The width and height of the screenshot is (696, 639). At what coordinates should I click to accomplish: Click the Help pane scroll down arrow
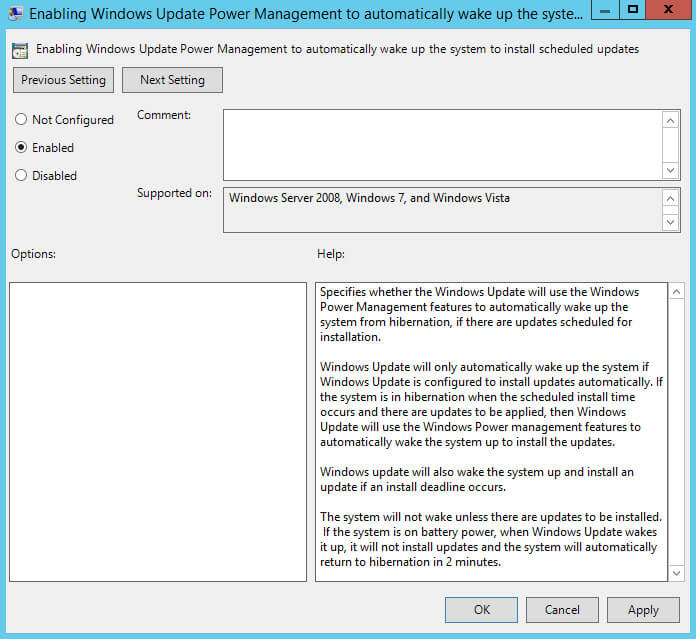[676, 573]
